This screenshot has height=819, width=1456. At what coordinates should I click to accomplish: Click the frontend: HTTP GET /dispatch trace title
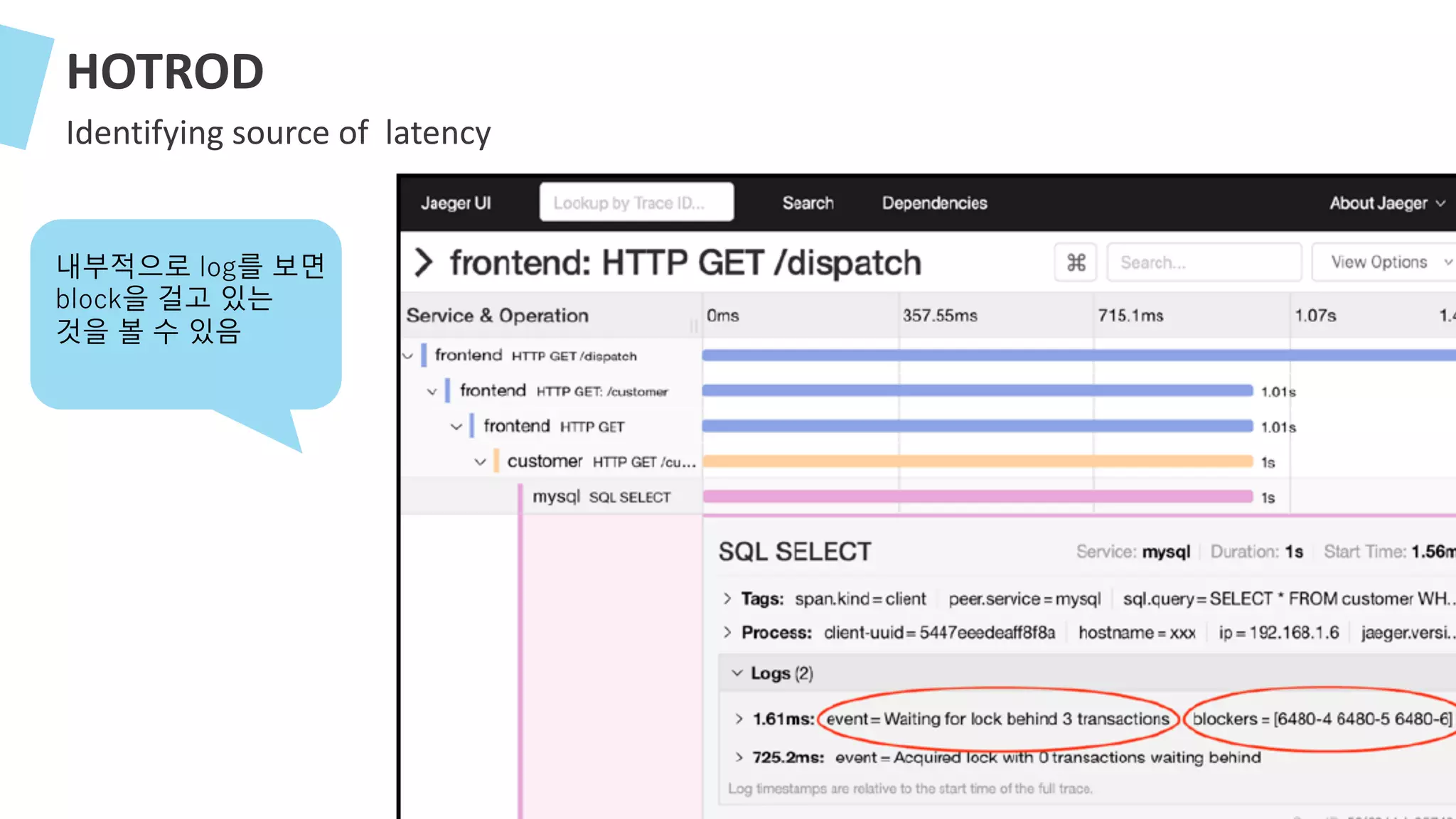pos(685,262)
